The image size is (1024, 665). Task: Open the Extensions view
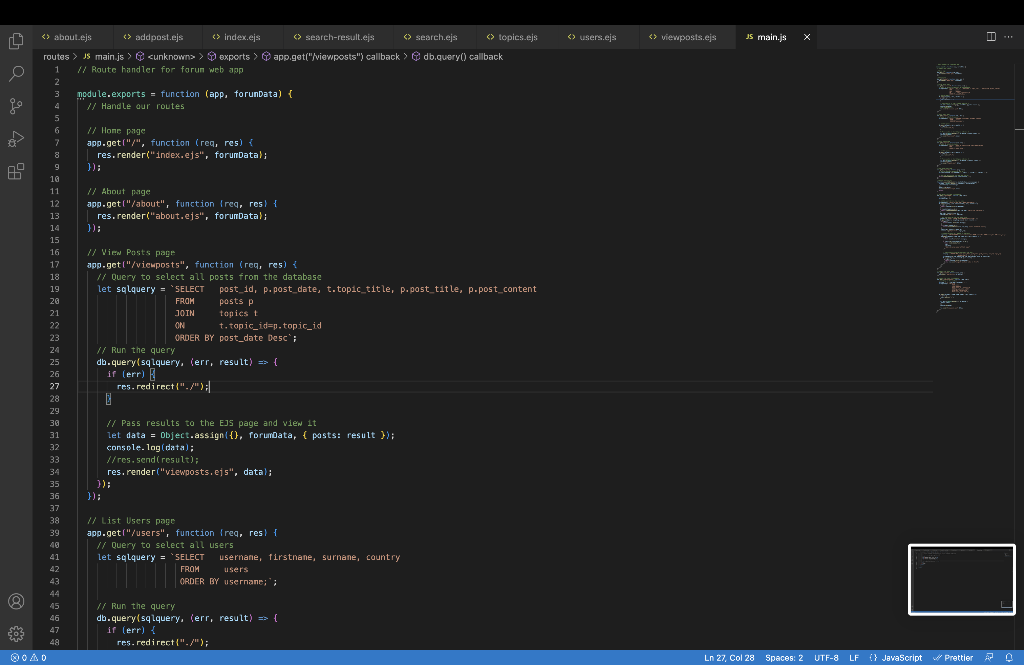tap(16, 171)
